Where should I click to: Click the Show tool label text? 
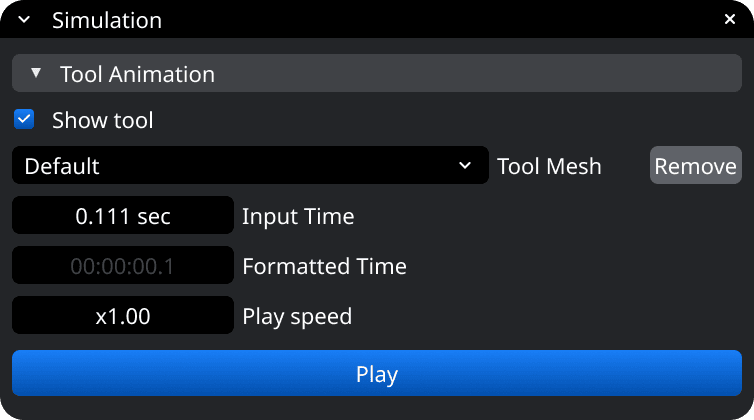(x=103, y=121)
